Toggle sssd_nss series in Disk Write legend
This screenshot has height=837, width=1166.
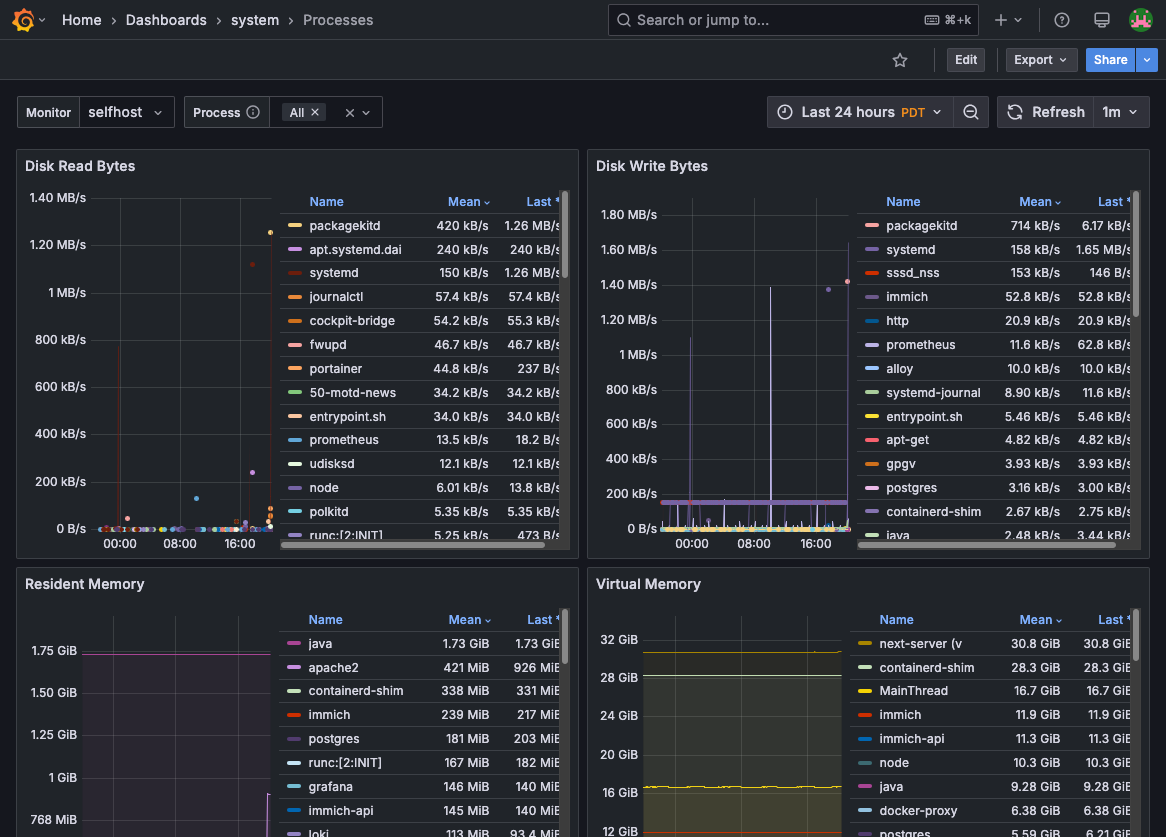point(912,273)
